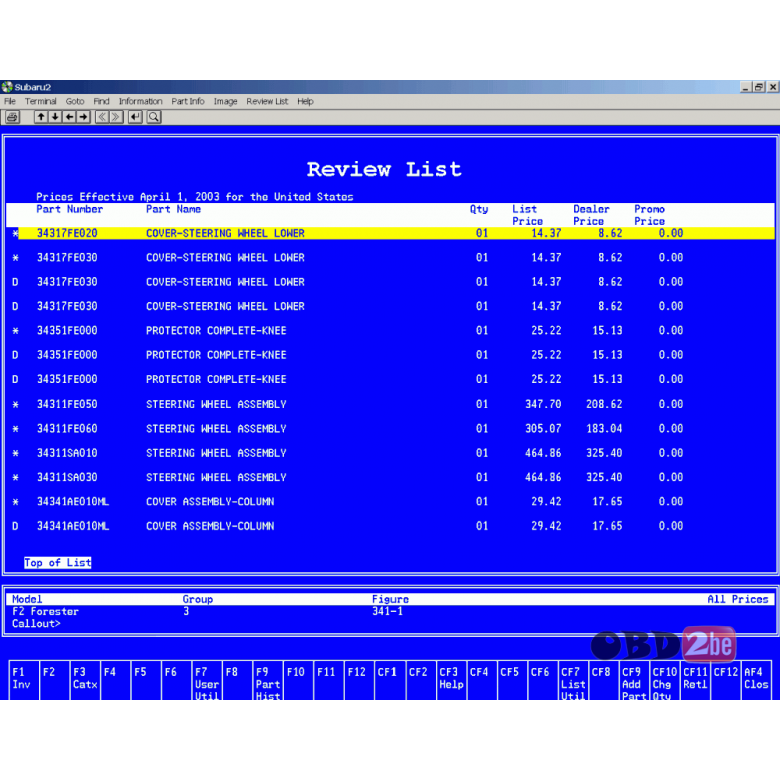The image size is (780, 780).
Task: Click the double left chevron page button
Action: [x=102, y=117]
